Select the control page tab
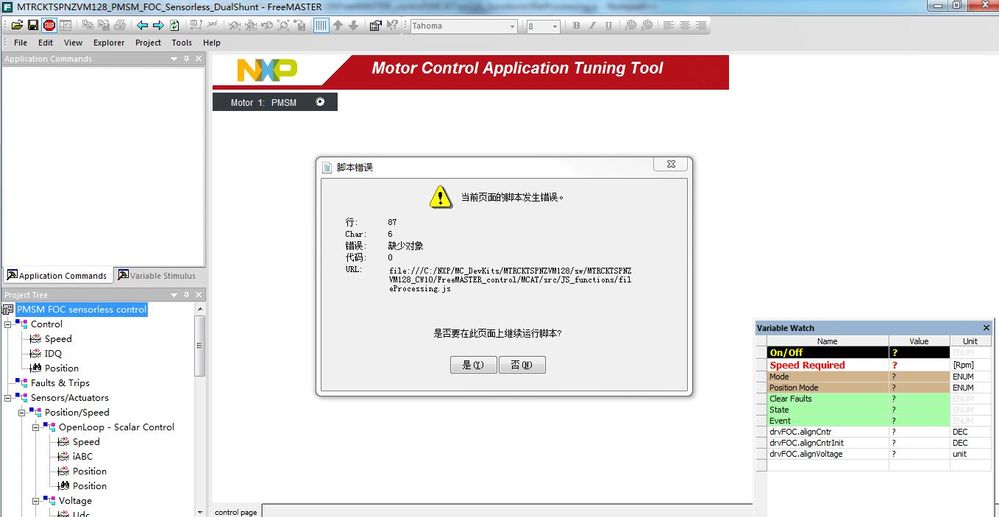 click(x=236, y=512)
